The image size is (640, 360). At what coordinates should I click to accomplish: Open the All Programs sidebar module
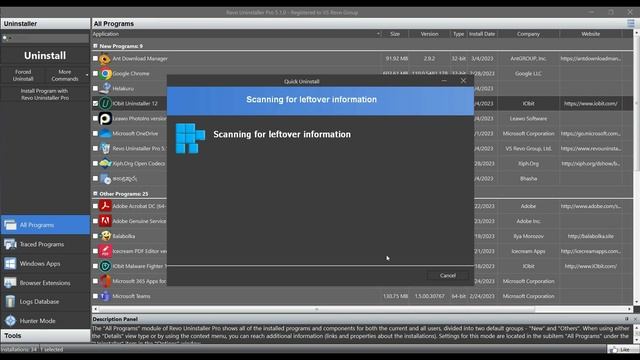pos(45,225)
